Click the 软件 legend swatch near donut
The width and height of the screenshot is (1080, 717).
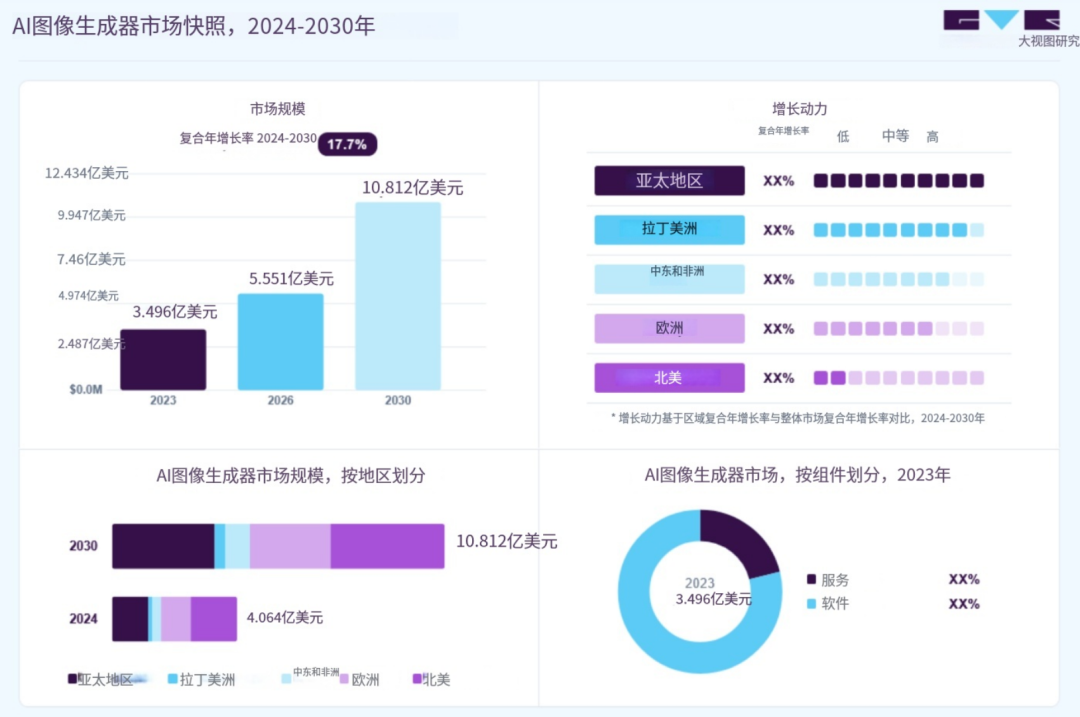click(811, 603)
